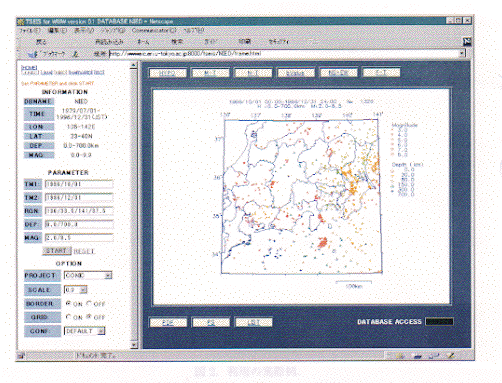The width and height of the screenshot is (502, 383).
Task: Set BORDER radio to OFF
Action: pyautogui.click(x=89, y=303)
